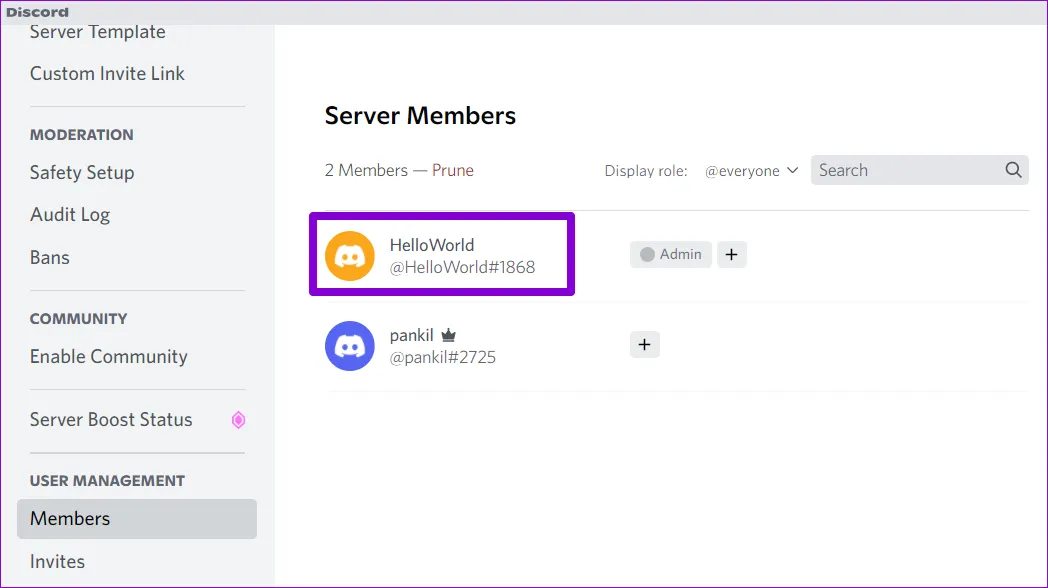Open Custom Invite Link settings
The height and width of the screenshot is (588, 1048).
pyautogui.click(x=107, y=74)
